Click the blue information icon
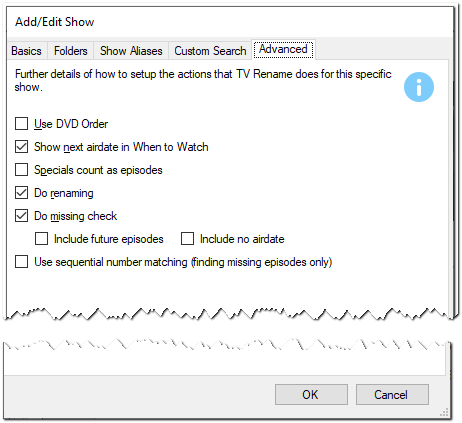 419,87
